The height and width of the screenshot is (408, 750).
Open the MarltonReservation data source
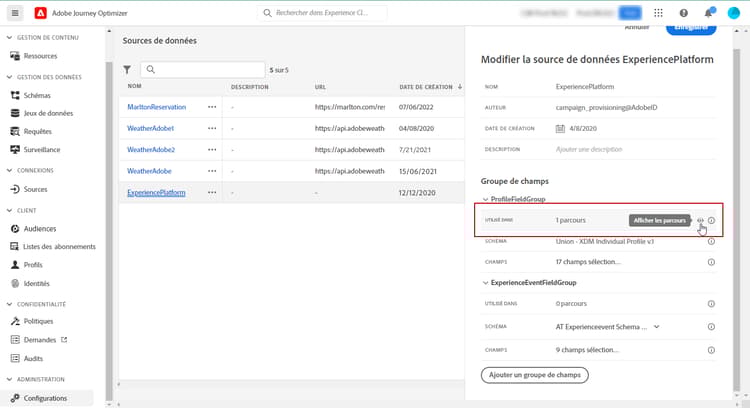pos(156,107)
